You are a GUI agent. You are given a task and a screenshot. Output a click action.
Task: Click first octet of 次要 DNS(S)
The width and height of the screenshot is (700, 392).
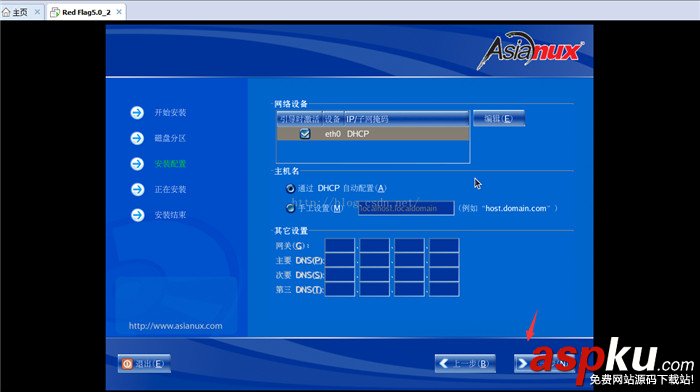click(340, 275)
